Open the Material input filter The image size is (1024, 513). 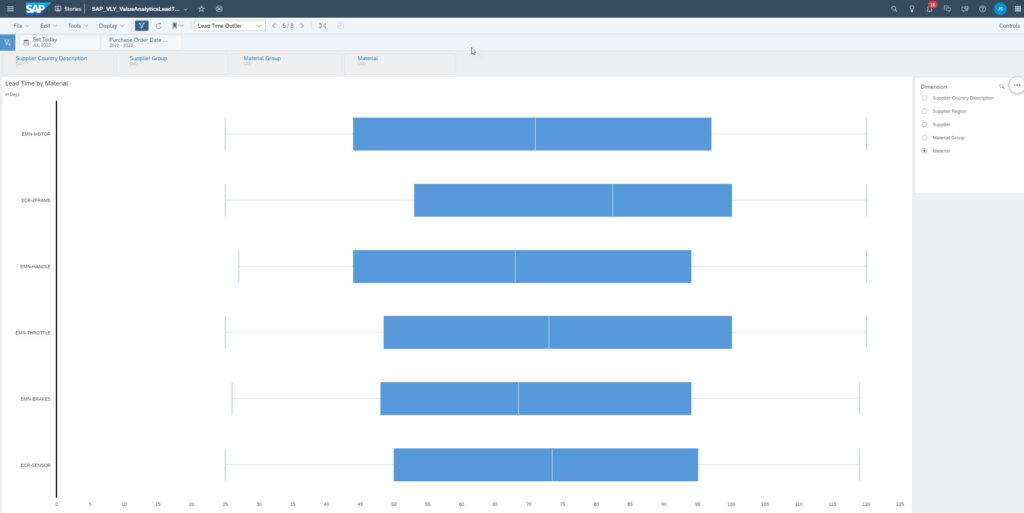[400, 61]
